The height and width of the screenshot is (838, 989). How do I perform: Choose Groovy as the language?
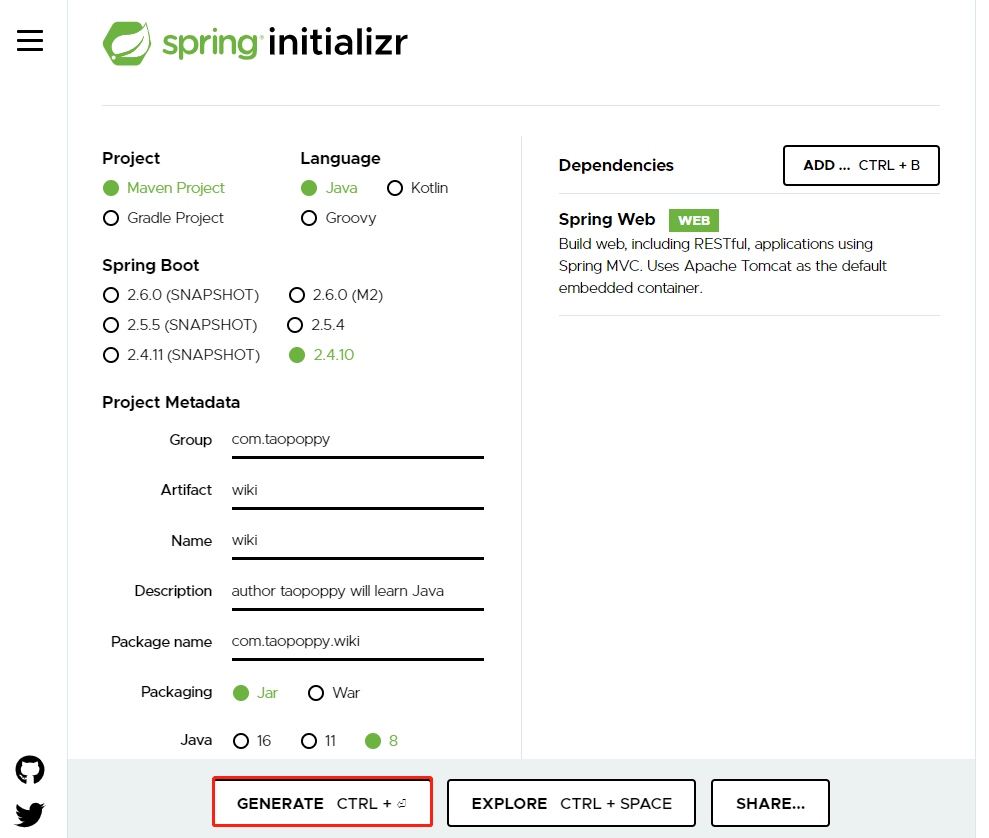338,218
